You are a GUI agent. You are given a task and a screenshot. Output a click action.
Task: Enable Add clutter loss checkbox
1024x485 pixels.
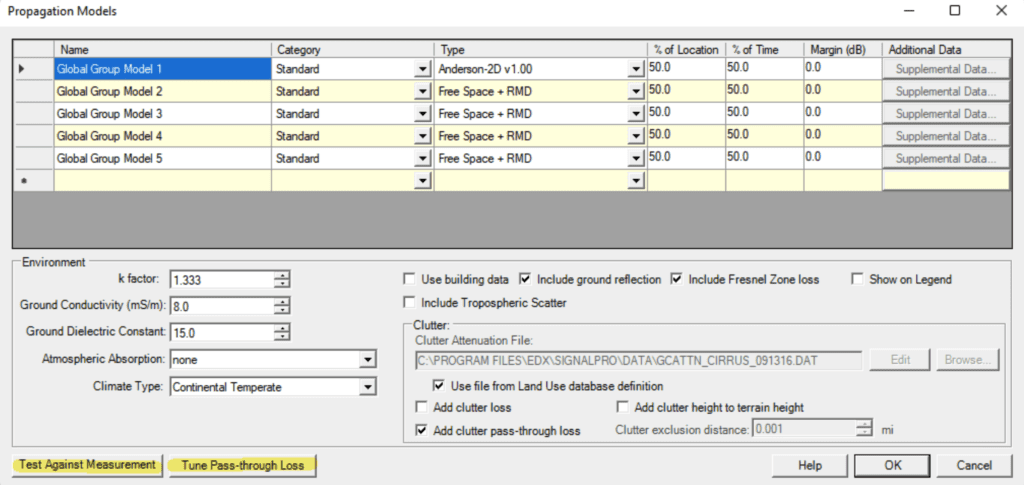tap(421, 407)
